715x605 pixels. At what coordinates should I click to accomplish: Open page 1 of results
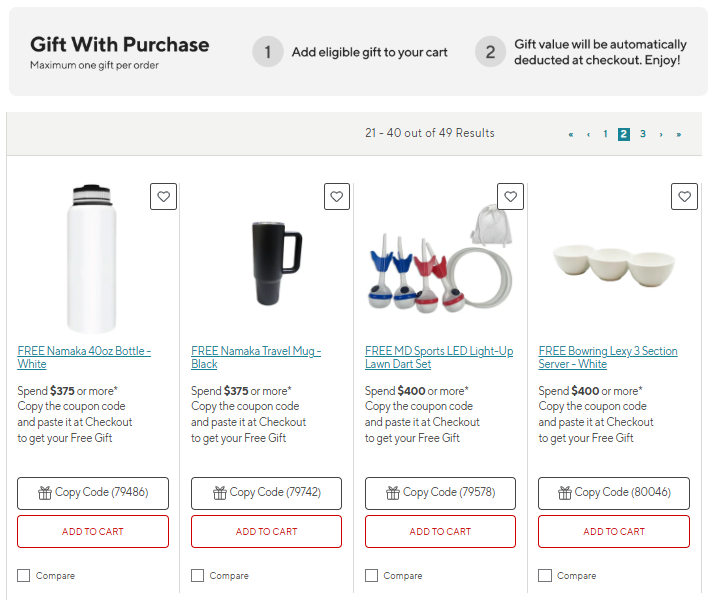(x=605, y=134)
